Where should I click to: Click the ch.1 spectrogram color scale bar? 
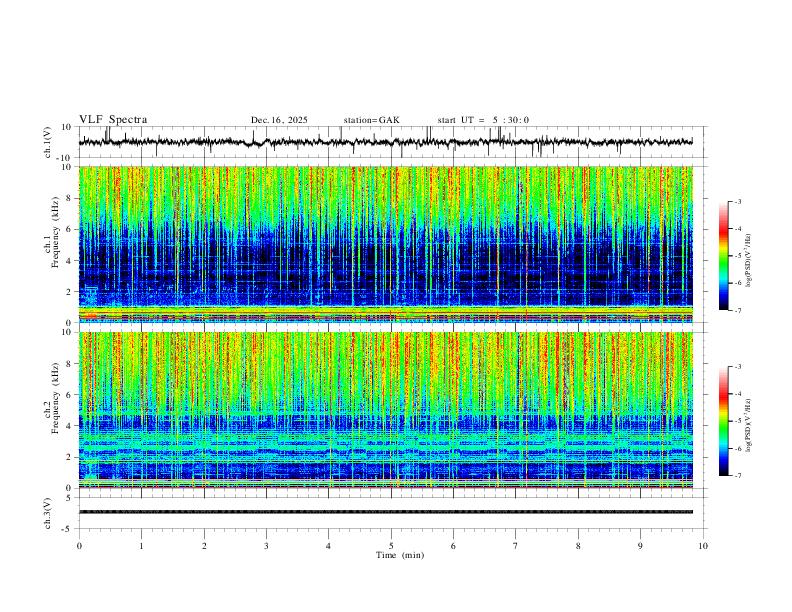724,256
